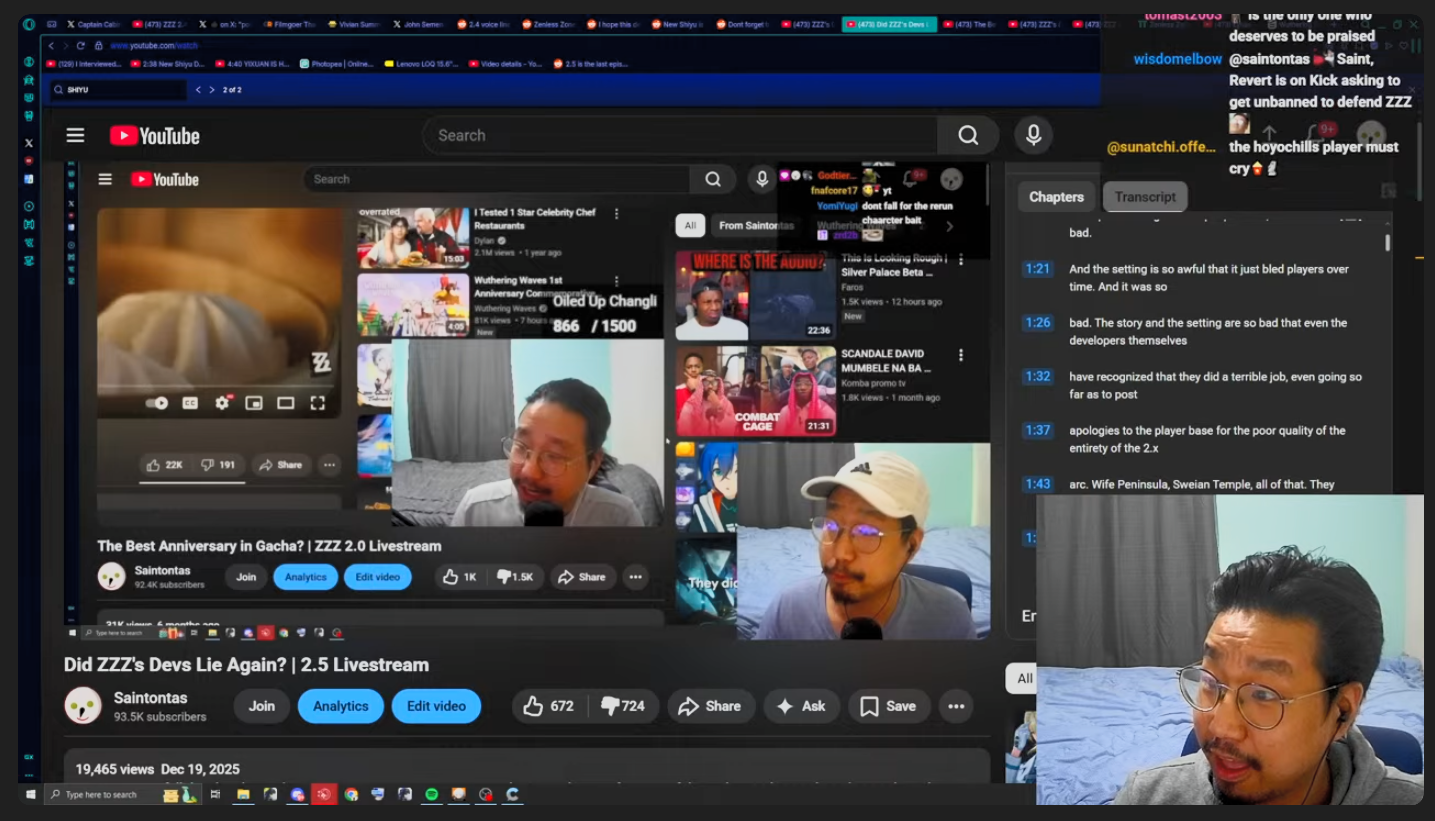Switch to the New Shiyu browser tab
The height and width of the screenshot is (821, 1435).
(x=680, y=24)
